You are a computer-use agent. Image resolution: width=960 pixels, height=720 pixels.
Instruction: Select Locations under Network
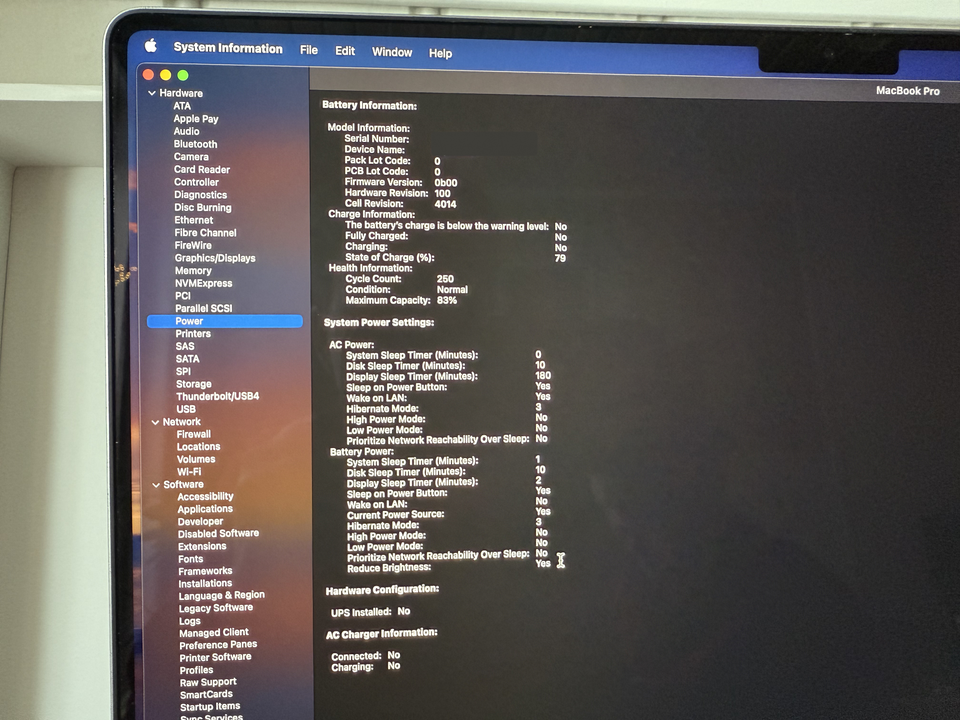click(198, 447)
